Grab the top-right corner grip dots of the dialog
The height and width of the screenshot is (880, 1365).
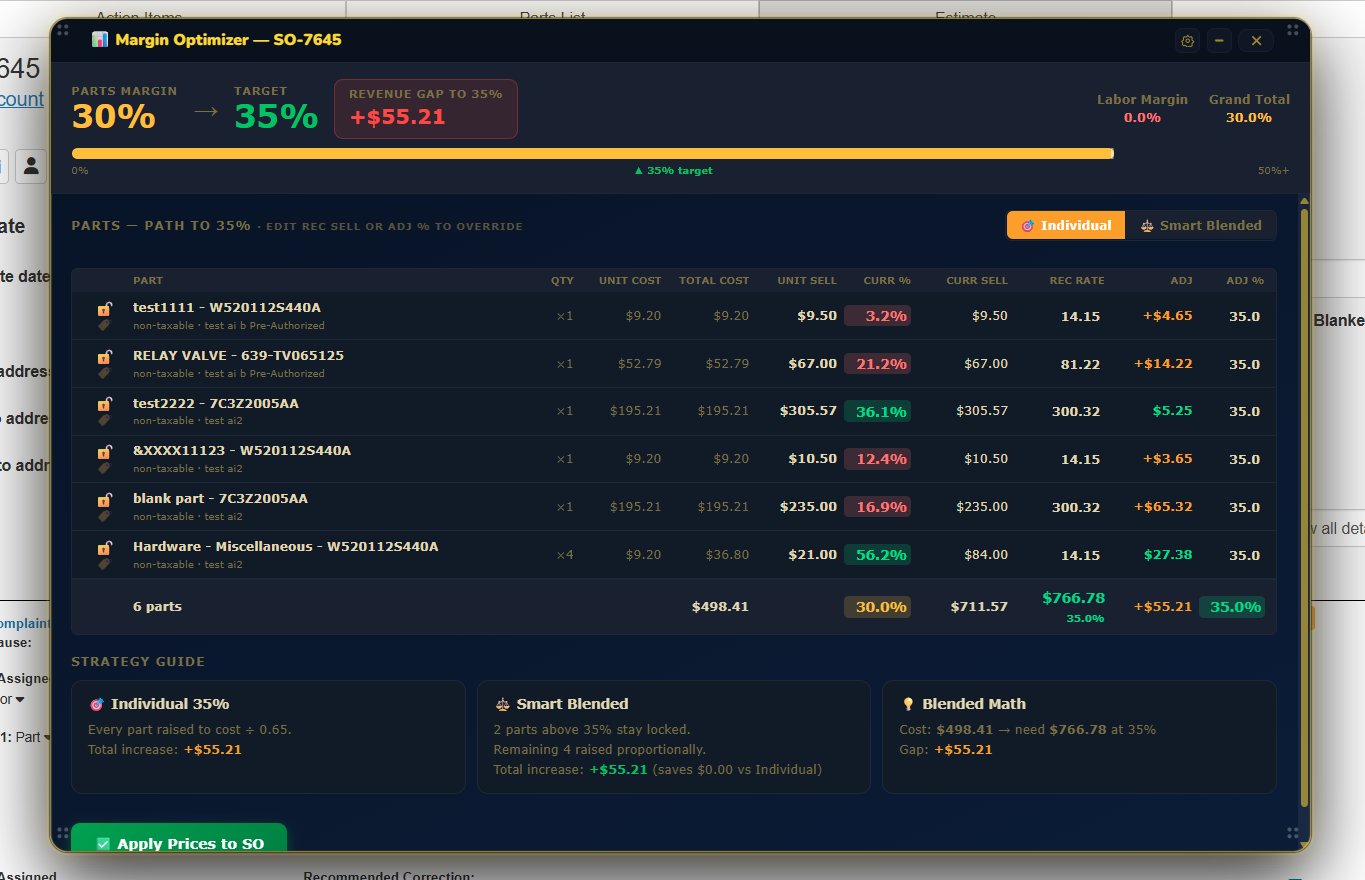1294,32
